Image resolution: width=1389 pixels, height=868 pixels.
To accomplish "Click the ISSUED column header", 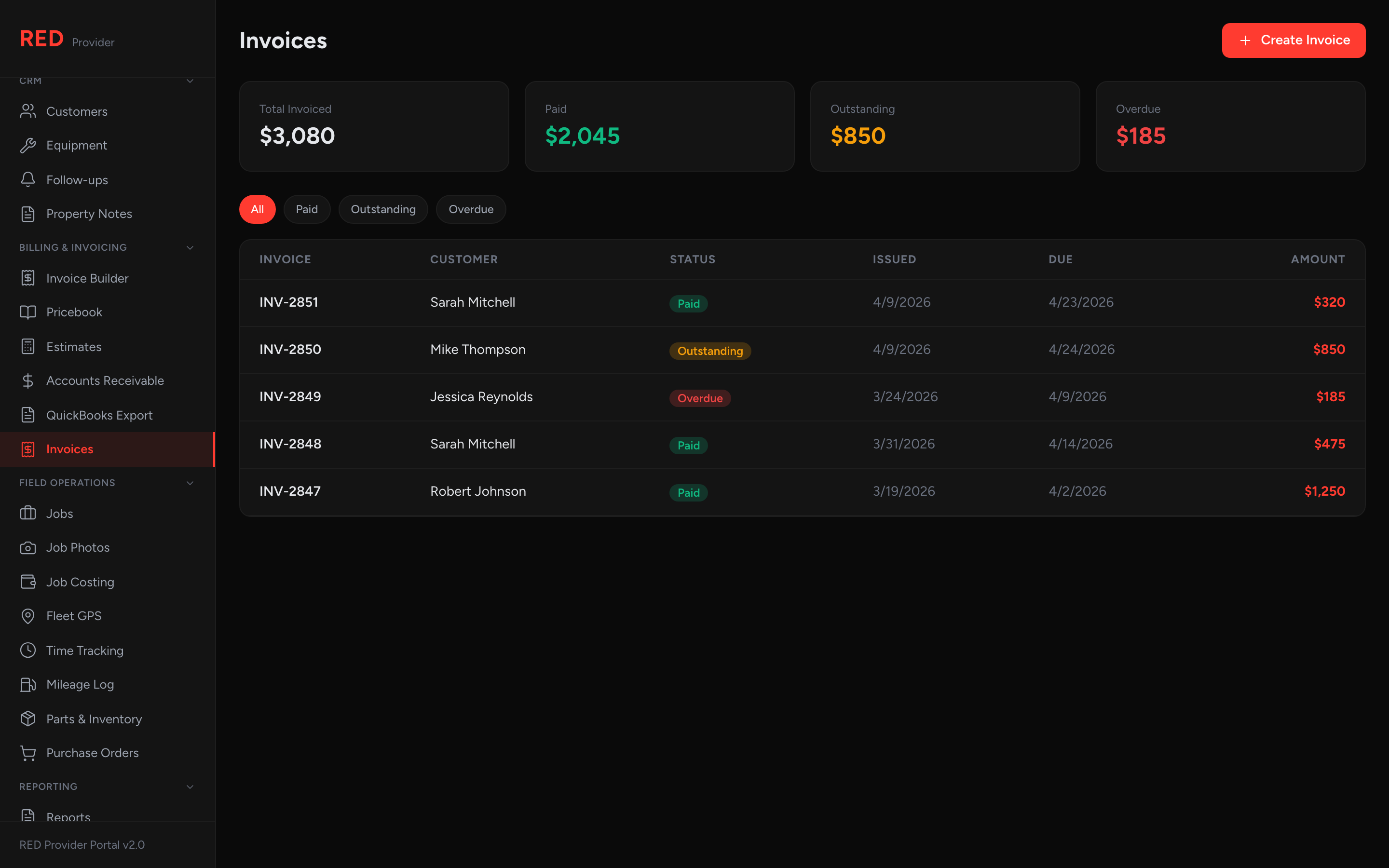I will point(894,259).
